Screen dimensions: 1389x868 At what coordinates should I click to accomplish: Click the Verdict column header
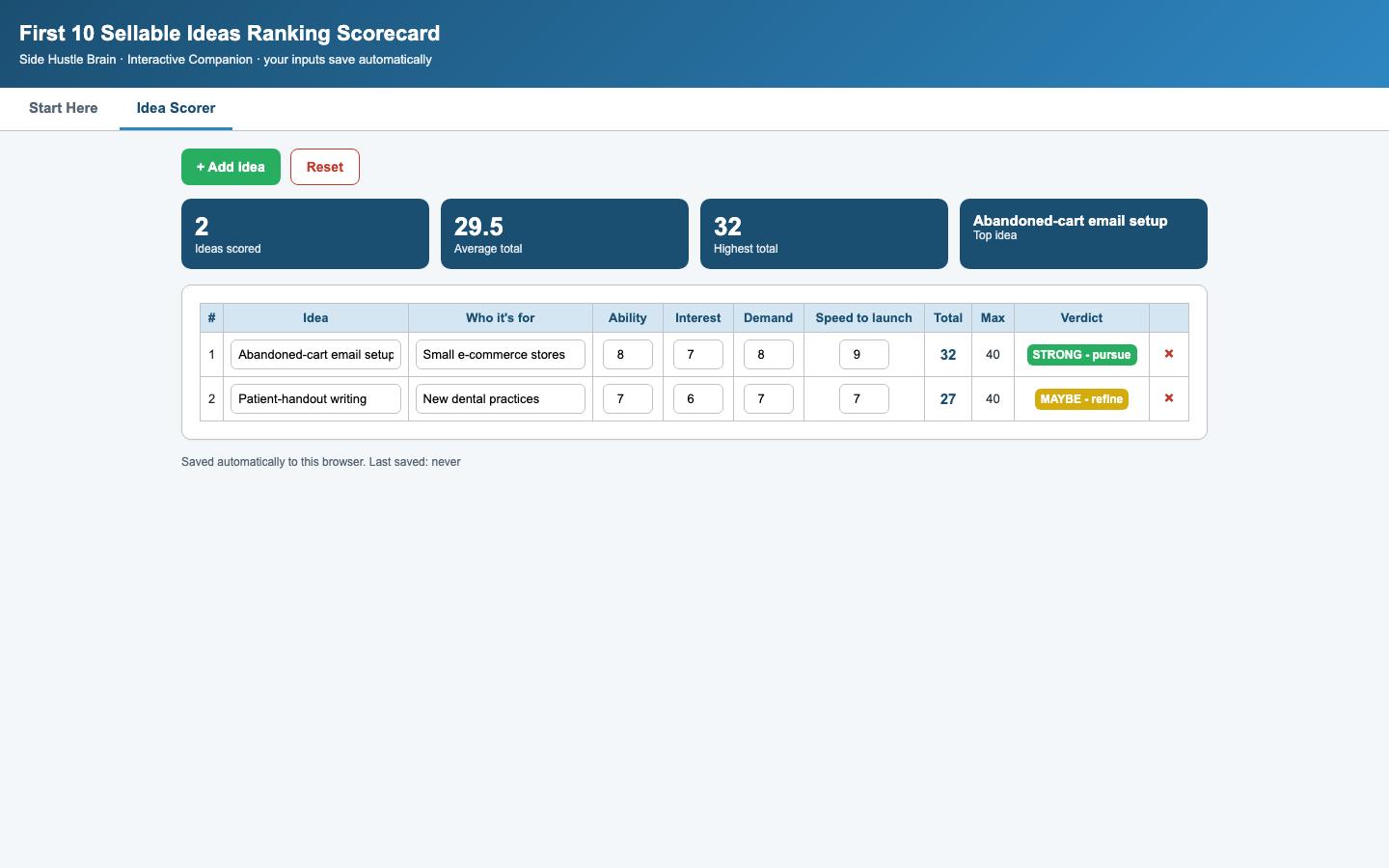click(1081, 317)
